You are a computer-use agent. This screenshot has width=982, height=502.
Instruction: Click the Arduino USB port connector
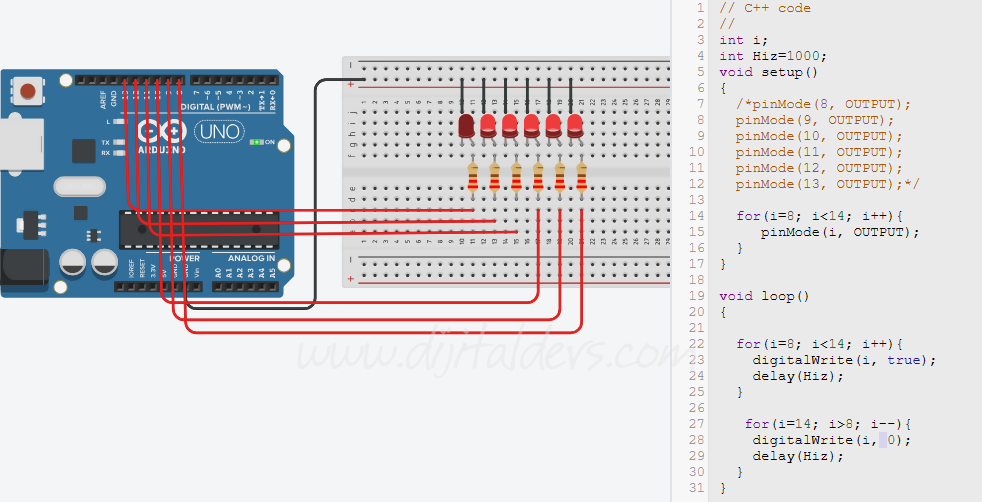point(21,145)
